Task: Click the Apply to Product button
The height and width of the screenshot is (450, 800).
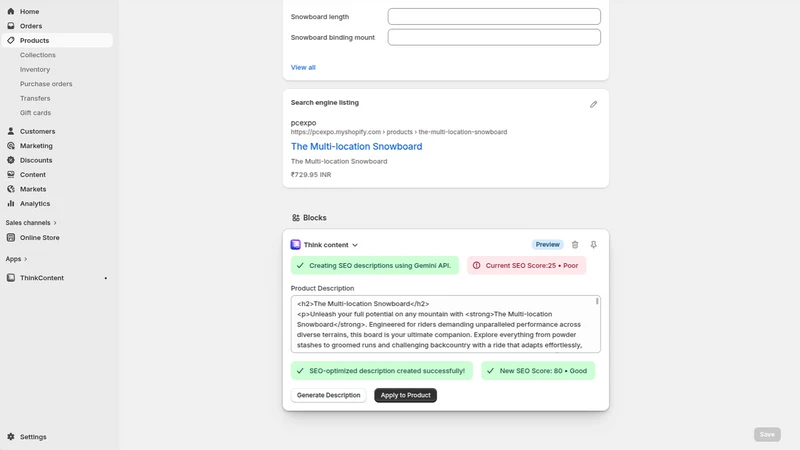Action: point(406,395)
